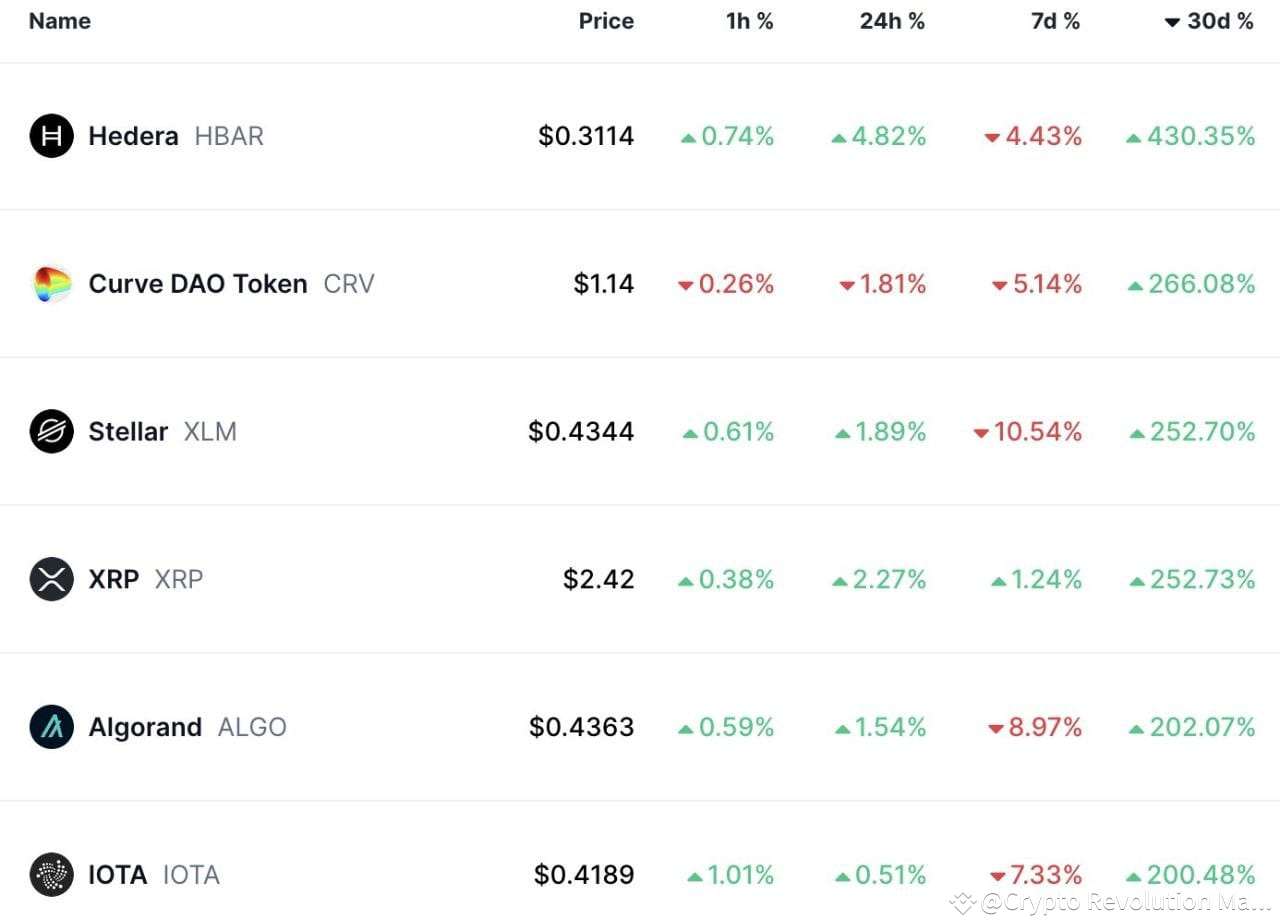
Task: Sort the table by 24h % column
Action: (892, 20)
